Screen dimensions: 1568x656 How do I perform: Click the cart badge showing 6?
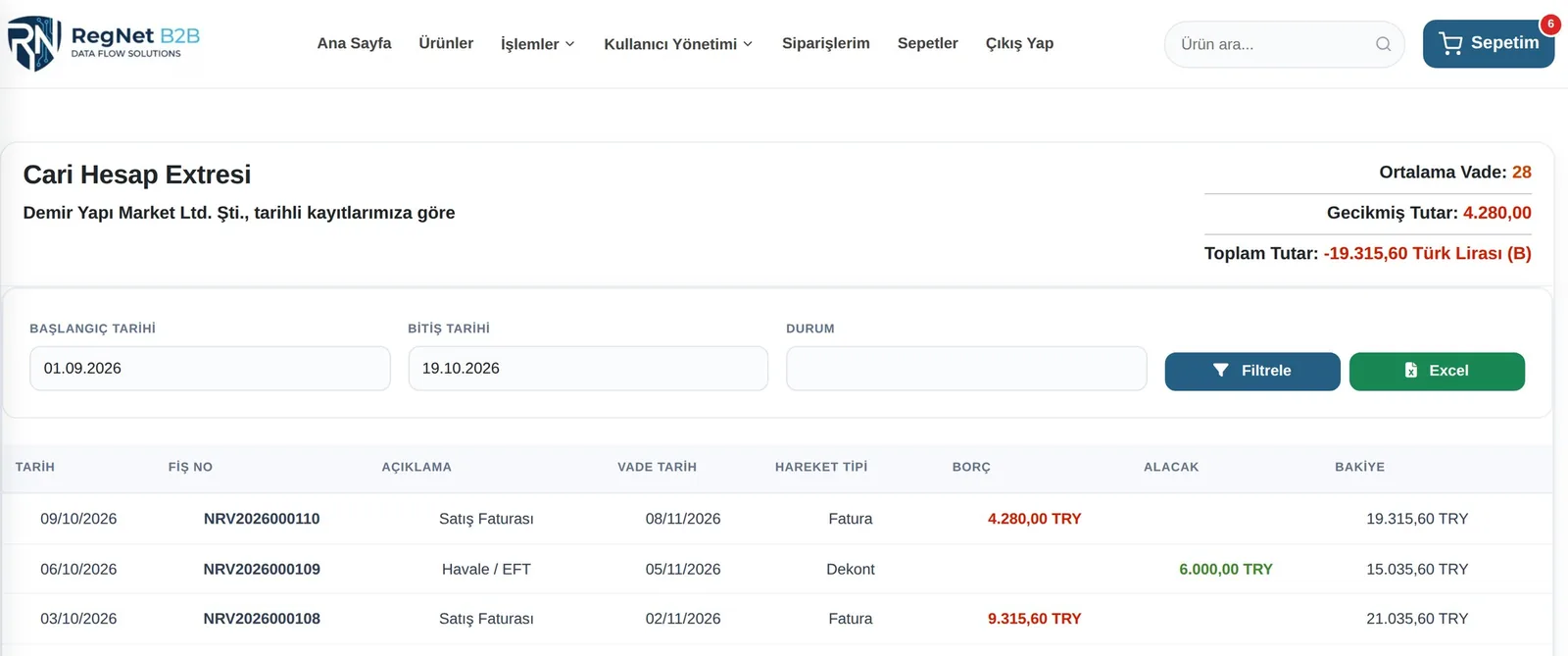[x=1550, y=24]
